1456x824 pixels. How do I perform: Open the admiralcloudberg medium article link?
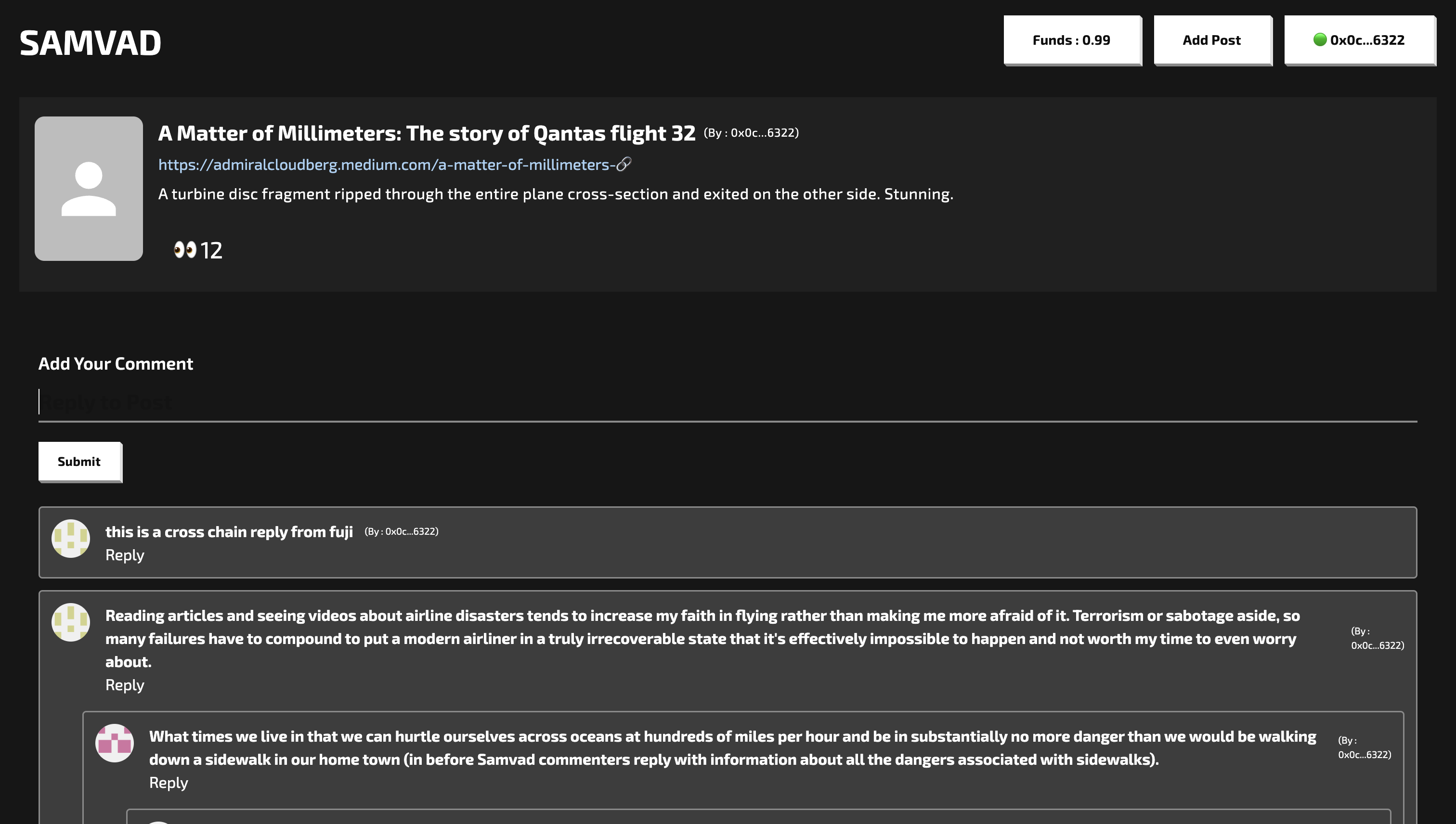coord(386,165)
